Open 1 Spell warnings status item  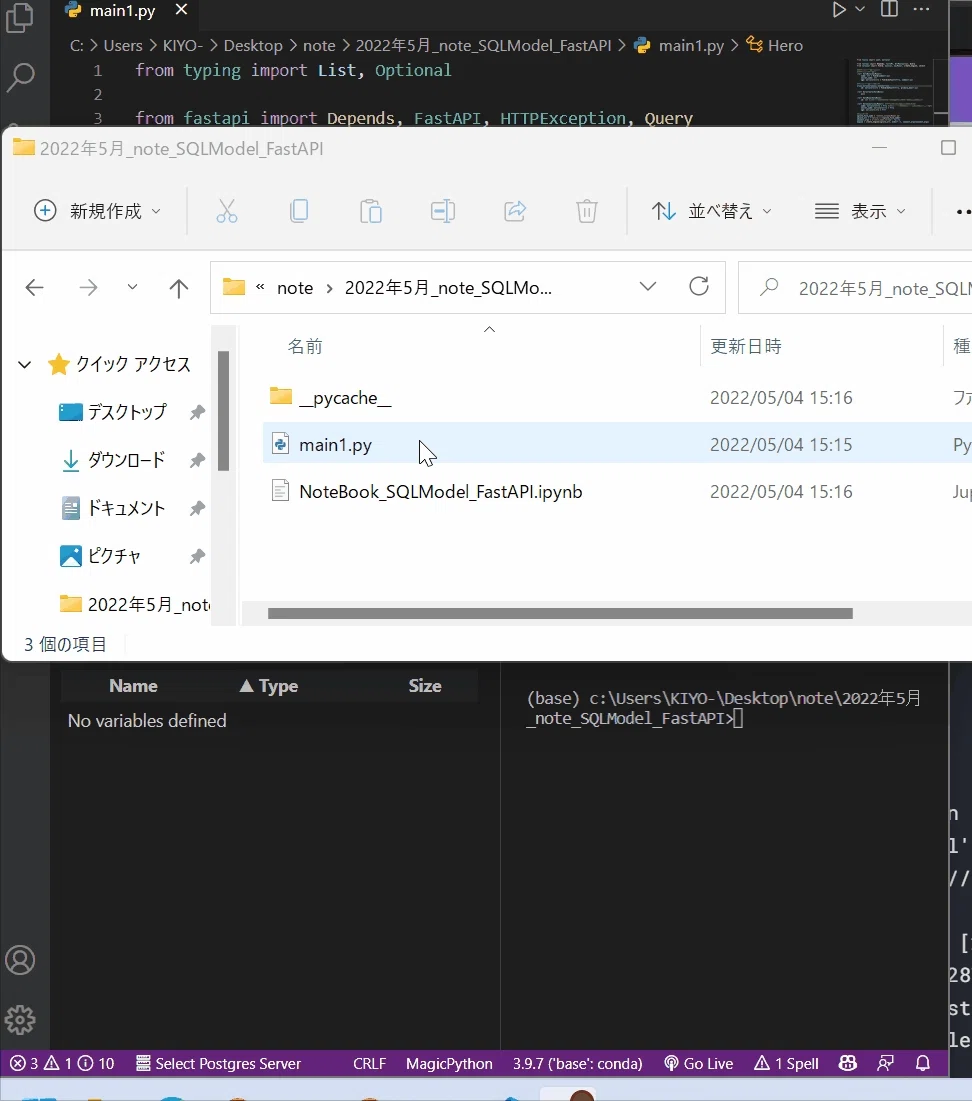click(x=786, y=1063)
